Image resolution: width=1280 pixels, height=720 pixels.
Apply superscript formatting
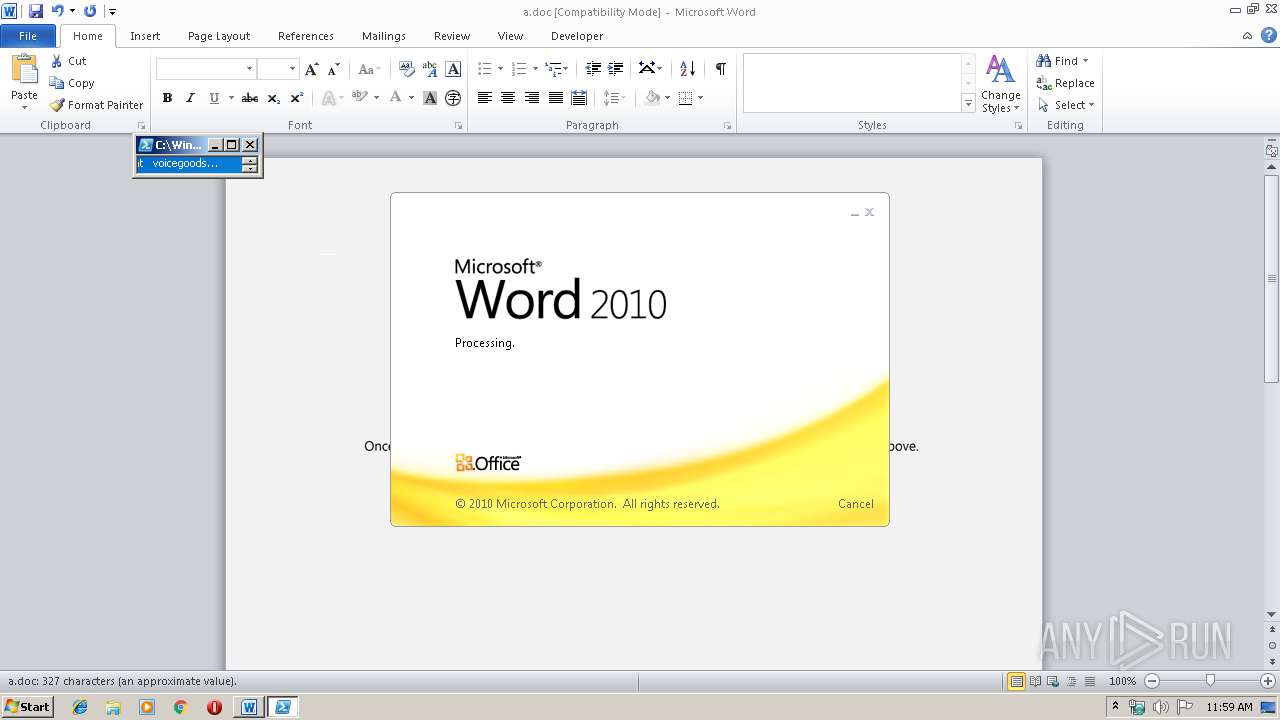coord(297,98)
